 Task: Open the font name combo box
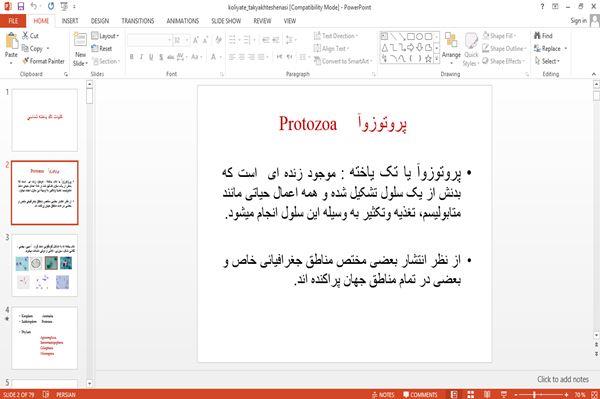tap(149, 40)
